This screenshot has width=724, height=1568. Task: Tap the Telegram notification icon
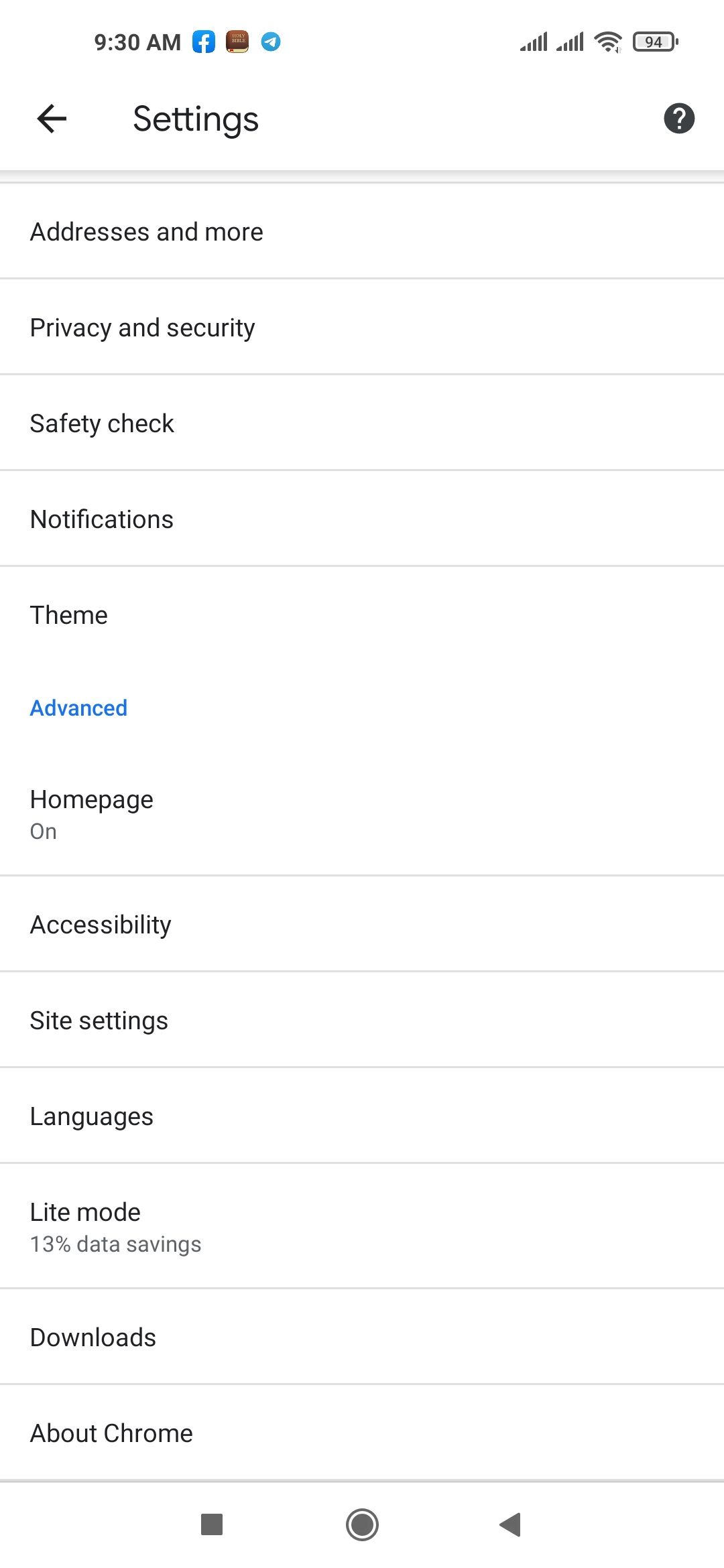tap(270, 42)
